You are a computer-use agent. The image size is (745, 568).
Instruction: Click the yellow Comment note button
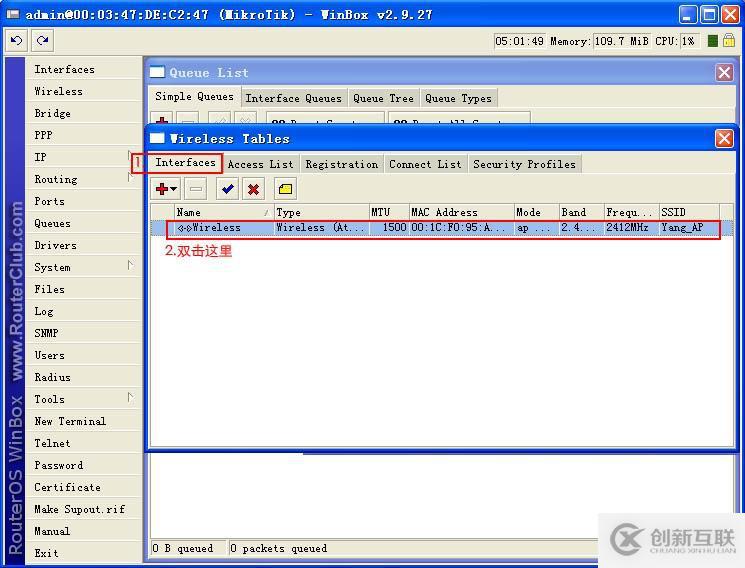(286, 189)
